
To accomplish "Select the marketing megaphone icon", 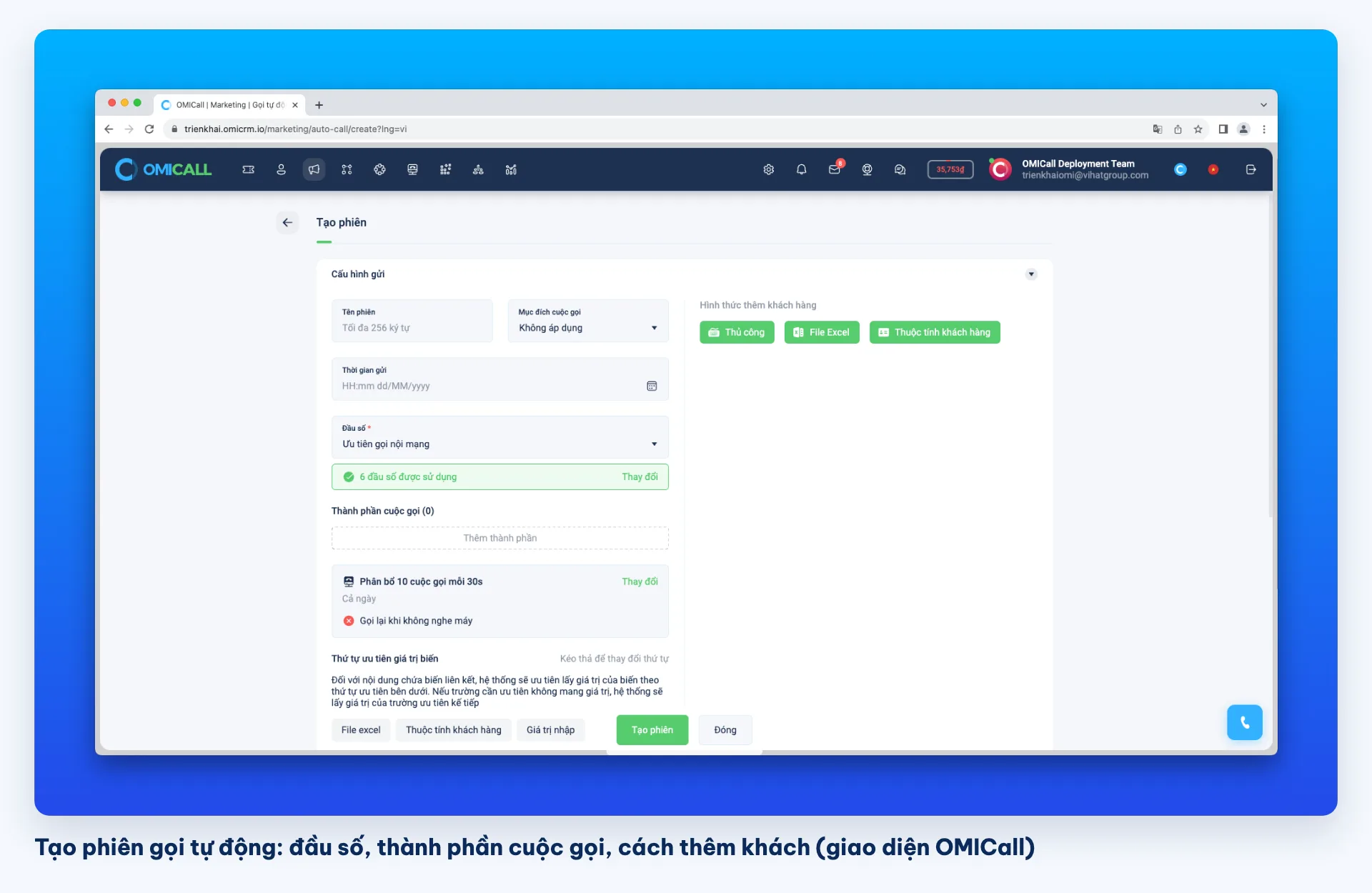I will pos(314,169).
